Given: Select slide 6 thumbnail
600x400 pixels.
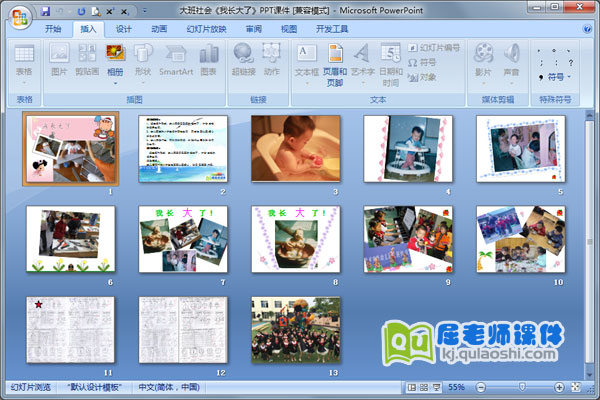Looking at the screenshot, I should pyautogui.click(x=71, y=239).
